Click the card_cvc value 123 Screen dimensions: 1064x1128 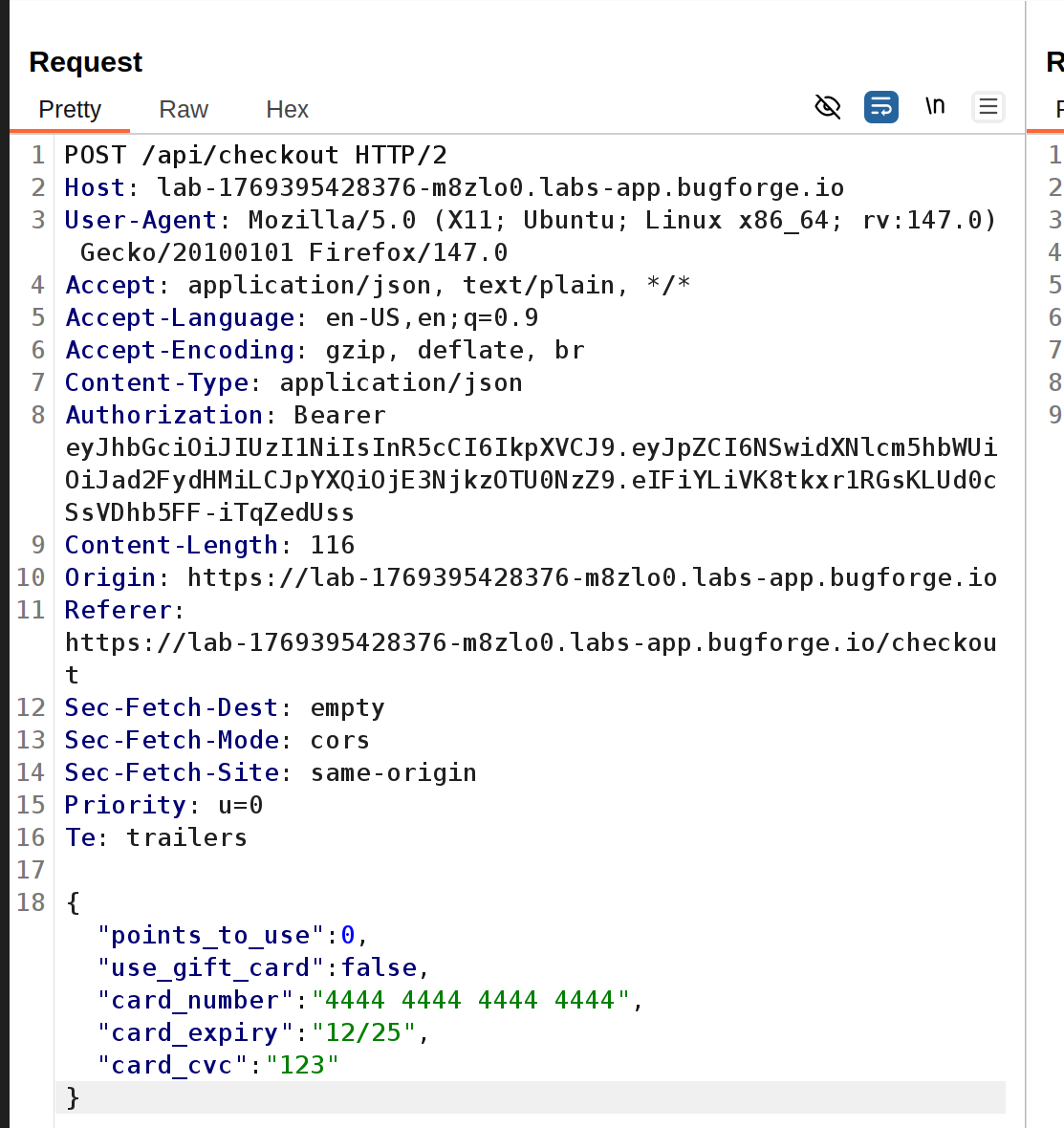303,1065
